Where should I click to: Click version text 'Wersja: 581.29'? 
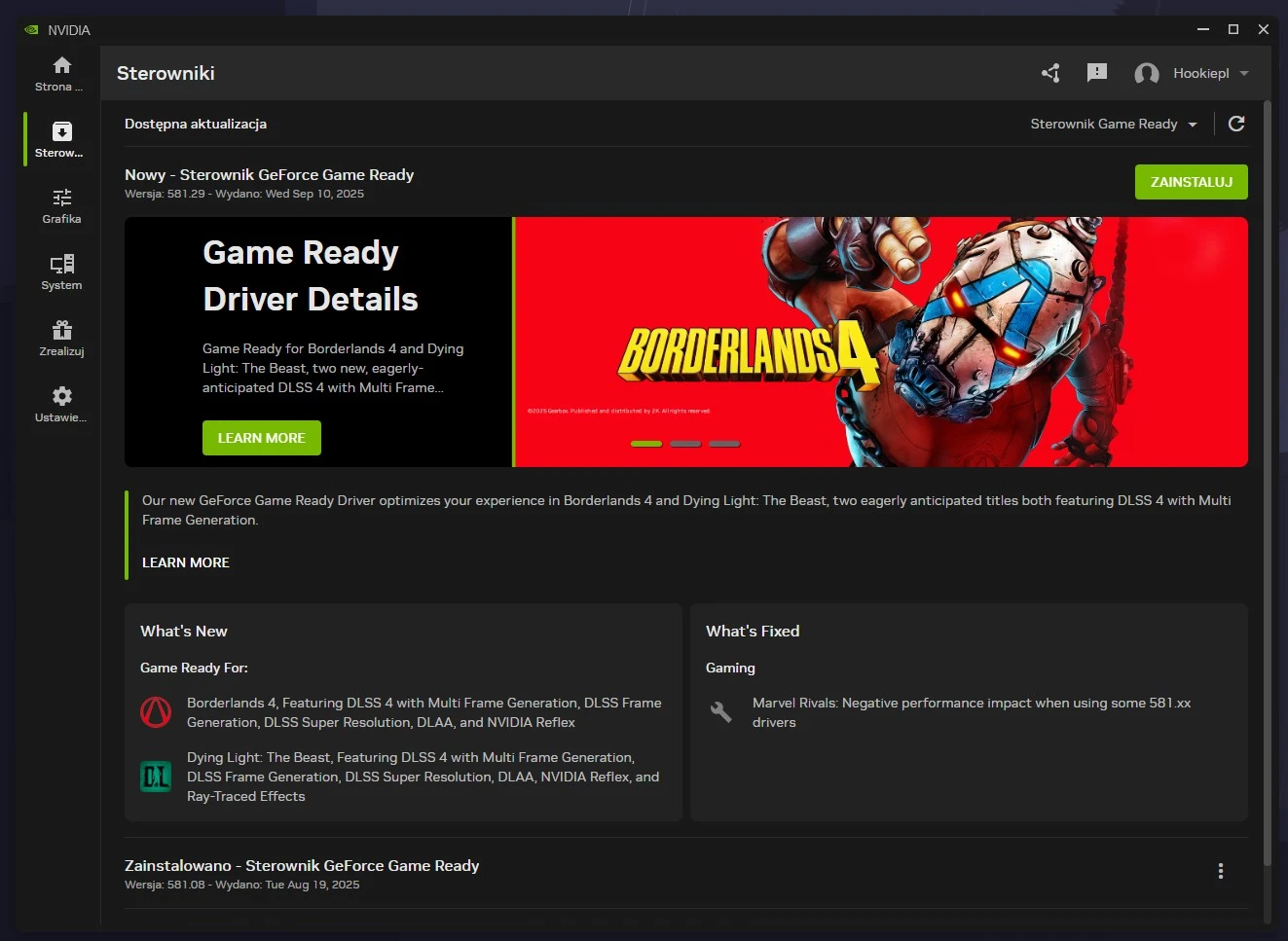coord(165,194)
